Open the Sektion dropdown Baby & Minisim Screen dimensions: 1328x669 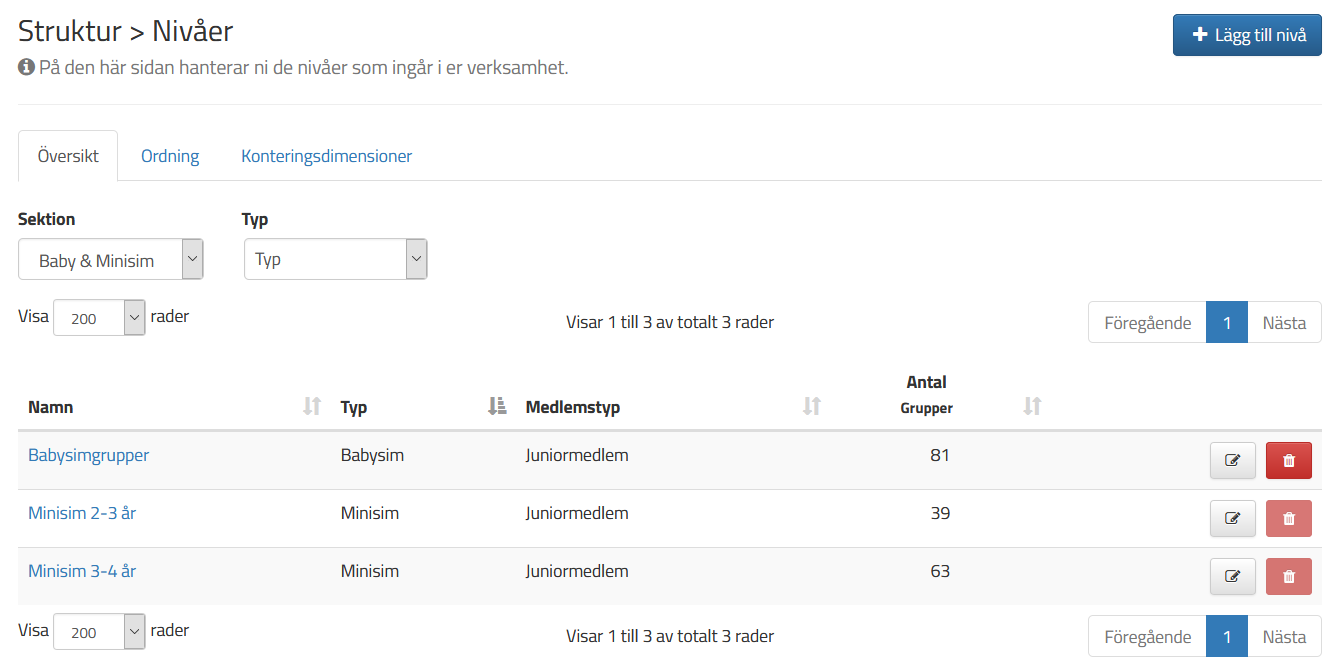[x=110, y=260]
